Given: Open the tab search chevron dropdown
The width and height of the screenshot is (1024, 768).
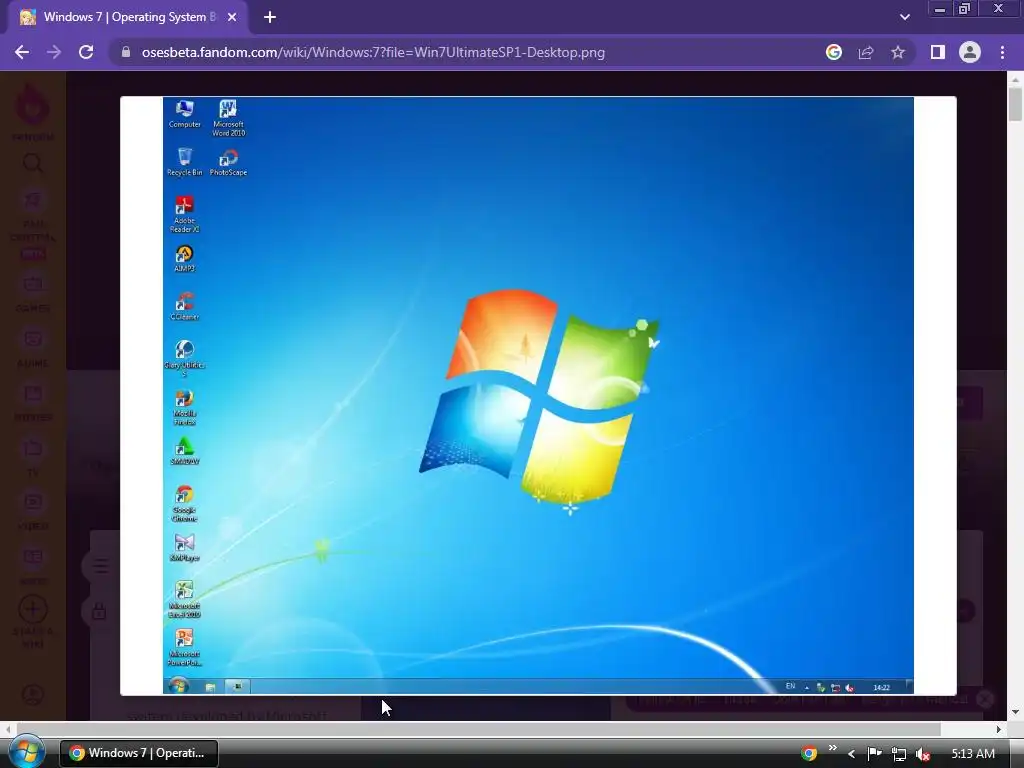Looking at the screenshot, I should 904,18.
